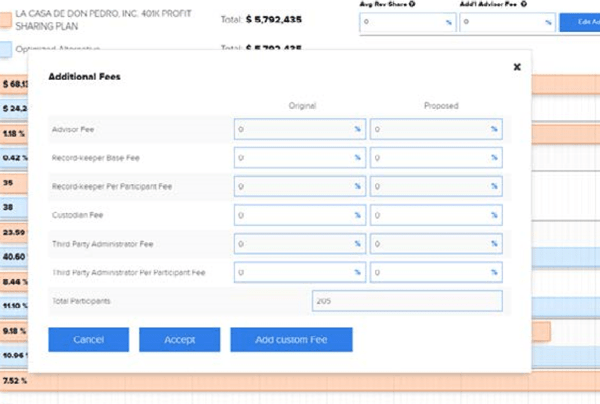Viewport: 600px width, 404px height.
Task: Close the Additional Fees dialog
Action: [517, 67]
